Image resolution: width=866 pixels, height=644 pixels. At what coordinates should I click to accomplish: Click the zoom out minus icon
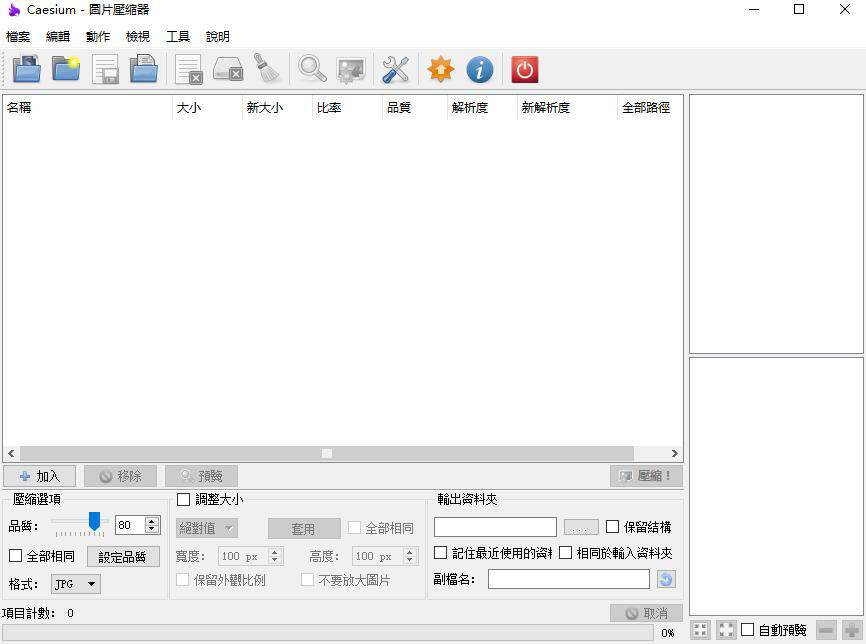tap(826, 630)
